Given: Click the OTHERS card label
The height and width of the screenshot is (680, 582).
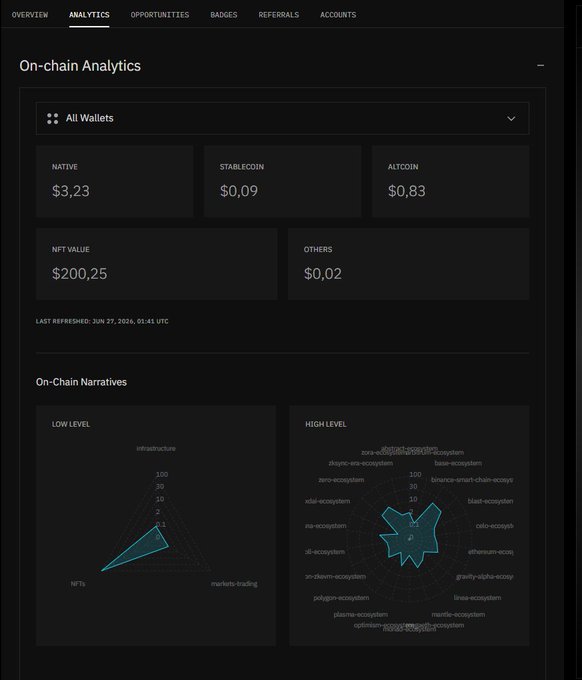Looking at the screenshot, I should (318, 249).
